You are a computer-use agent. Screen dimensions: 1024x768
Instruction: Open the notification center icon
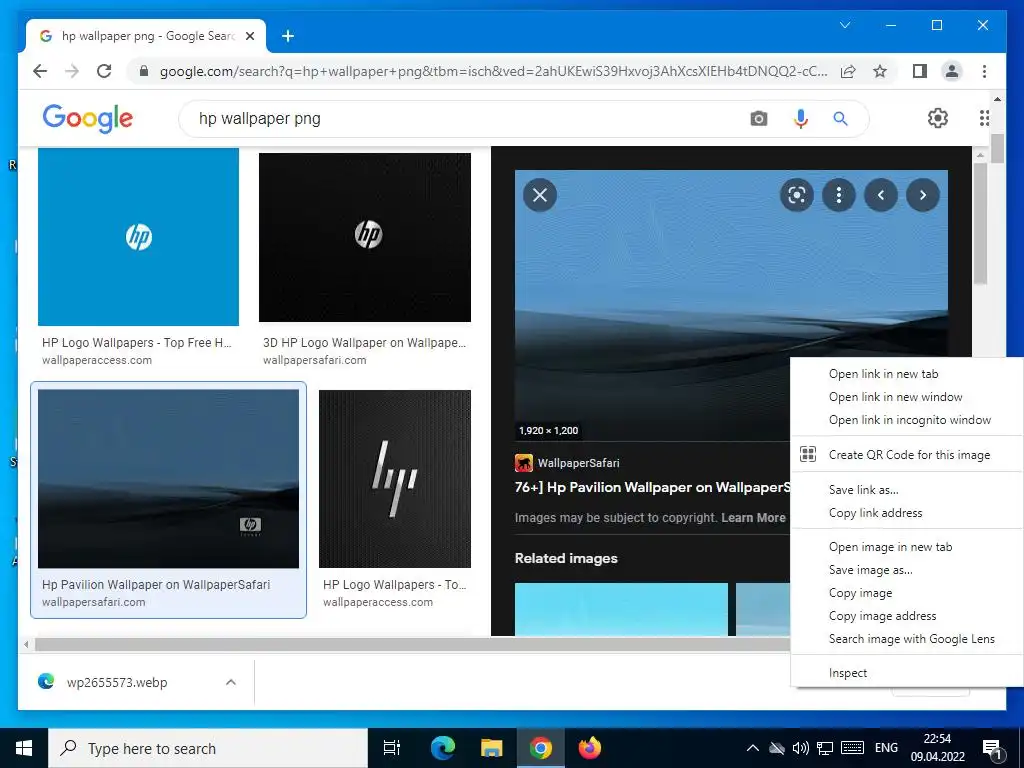(x=993, y=749)
